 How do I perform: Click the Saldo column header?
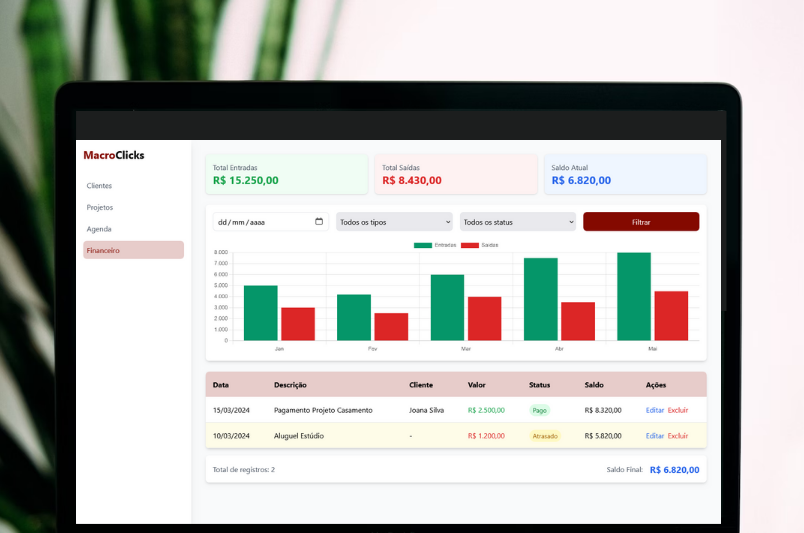point(594,385)
